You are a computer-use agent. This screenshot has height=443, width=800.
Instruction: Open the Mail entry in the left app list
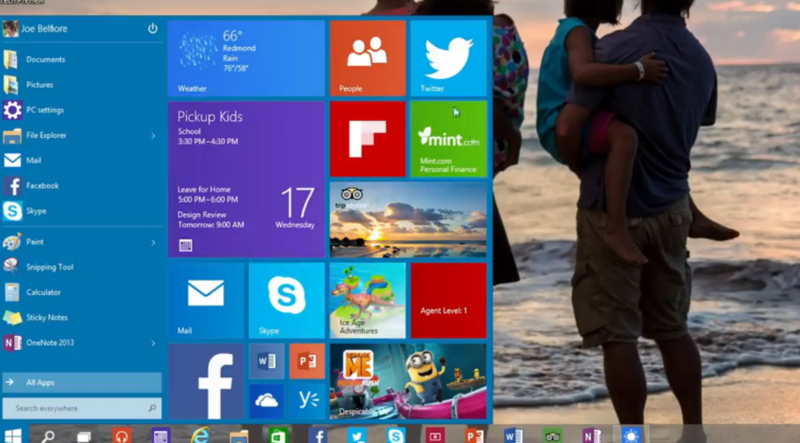coord(82,160)
